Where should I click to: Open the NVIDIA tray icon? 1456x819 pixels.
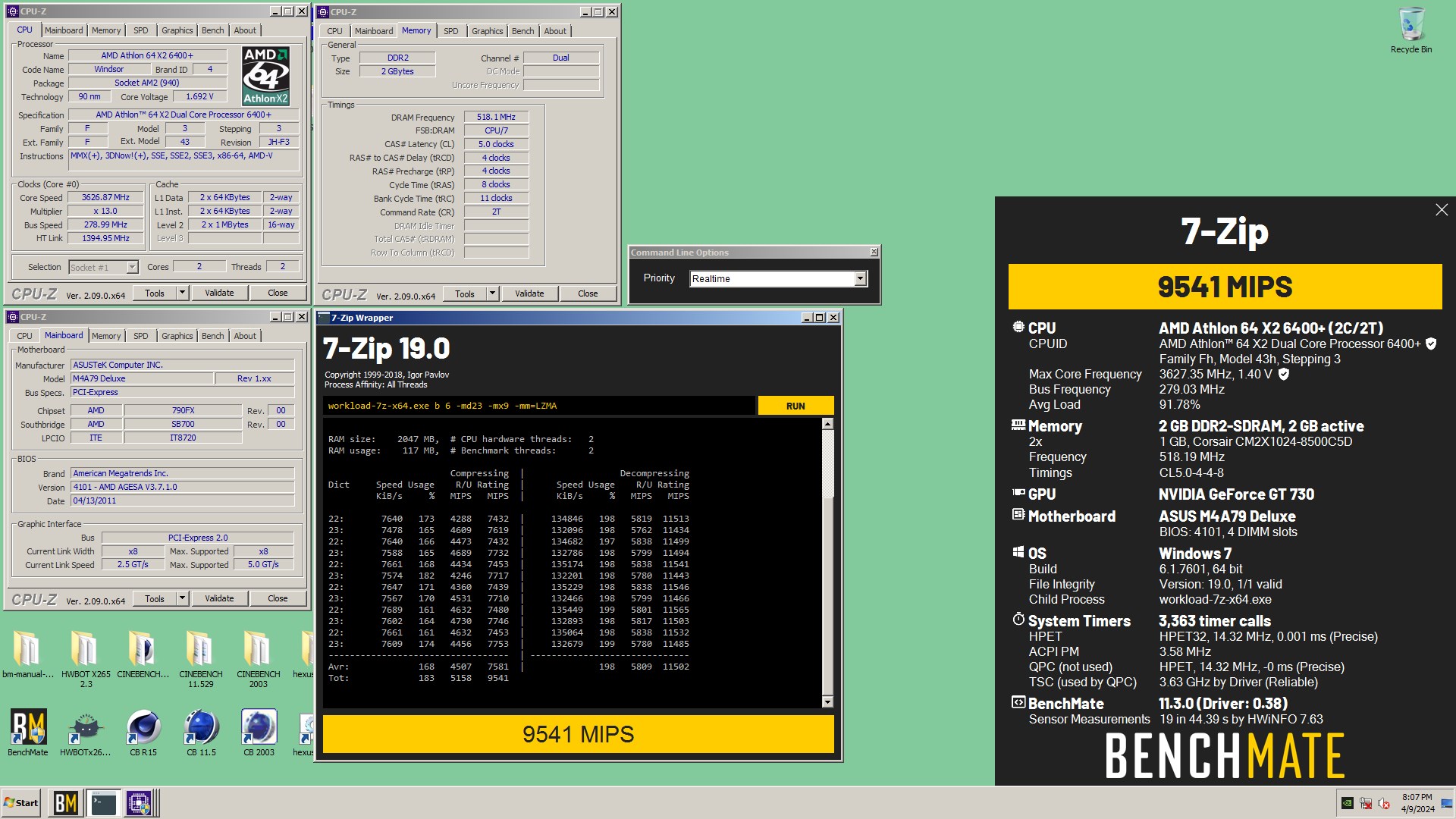[1347, 803]
